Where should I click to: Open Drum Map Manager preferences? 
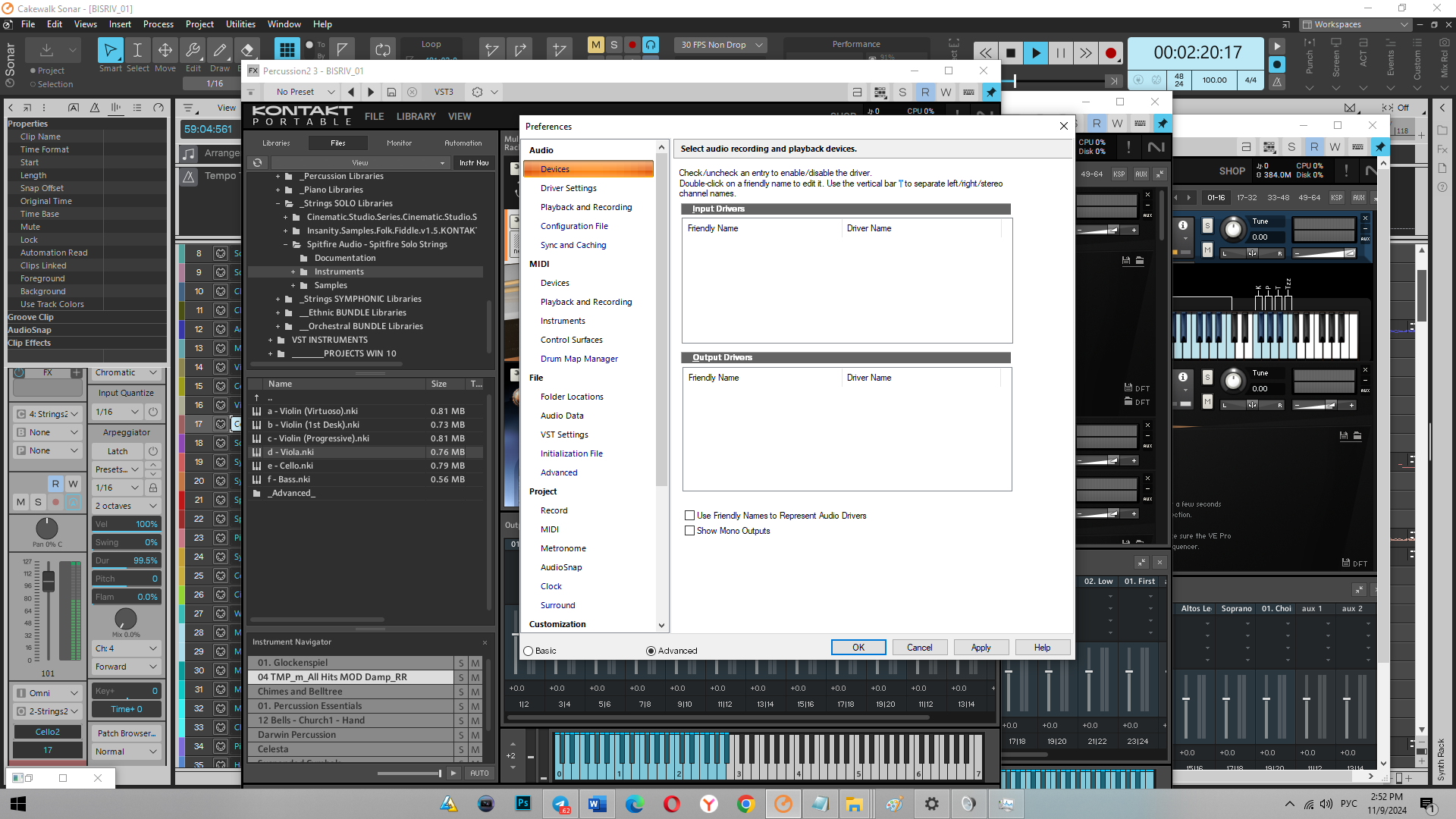(579, 359)
